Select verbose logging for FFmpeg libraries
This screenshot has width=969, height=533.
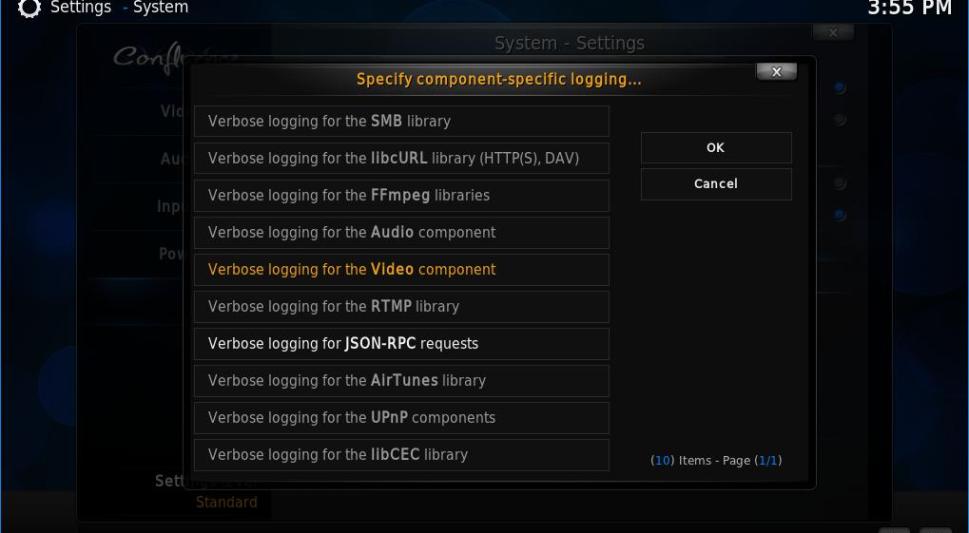tap(401, 195)
